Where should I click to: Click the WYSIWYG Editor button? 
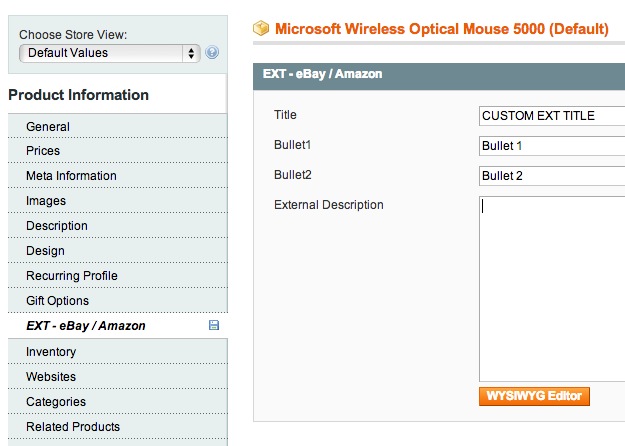click(x=534, y=396)
